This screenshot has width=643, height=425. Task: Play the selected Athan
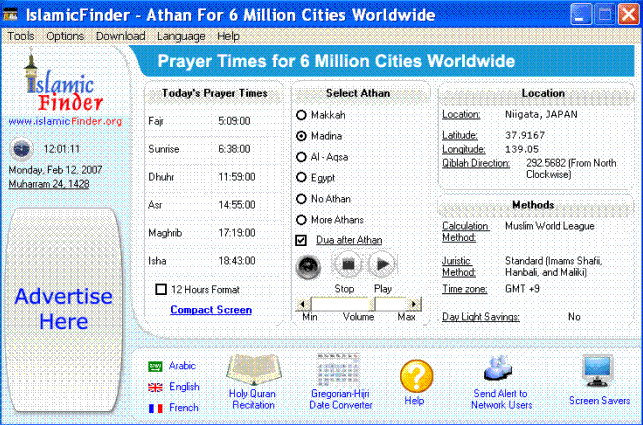click(382, 264)
